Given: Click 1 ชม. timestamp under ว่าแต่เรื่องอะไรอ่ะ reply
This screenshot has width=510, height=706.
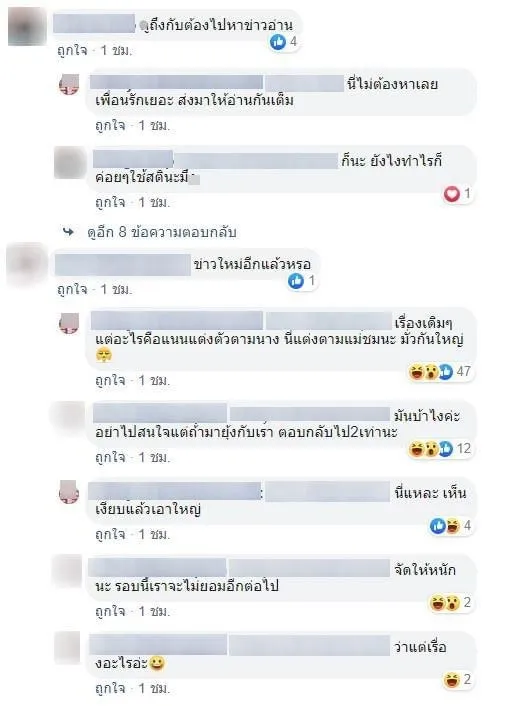Looking at the screenshot, I should pos(153,688).
